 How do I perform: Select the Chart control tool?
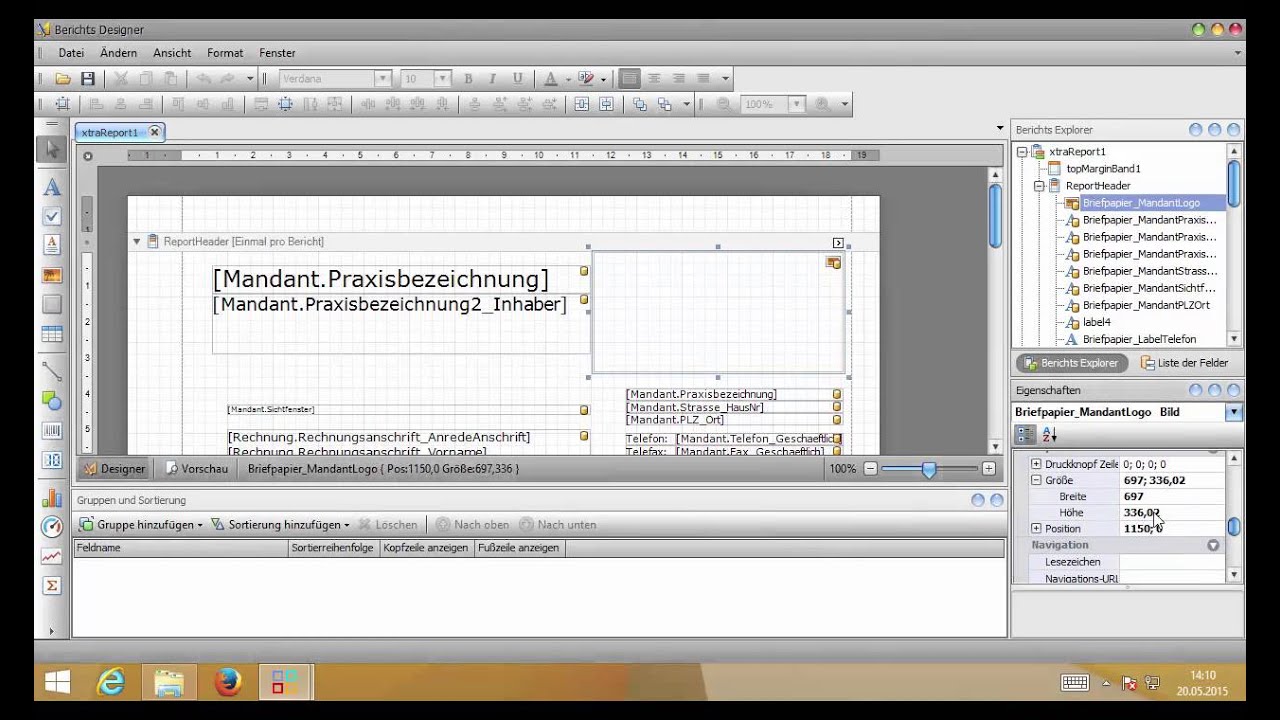click(x=52, y=497)
